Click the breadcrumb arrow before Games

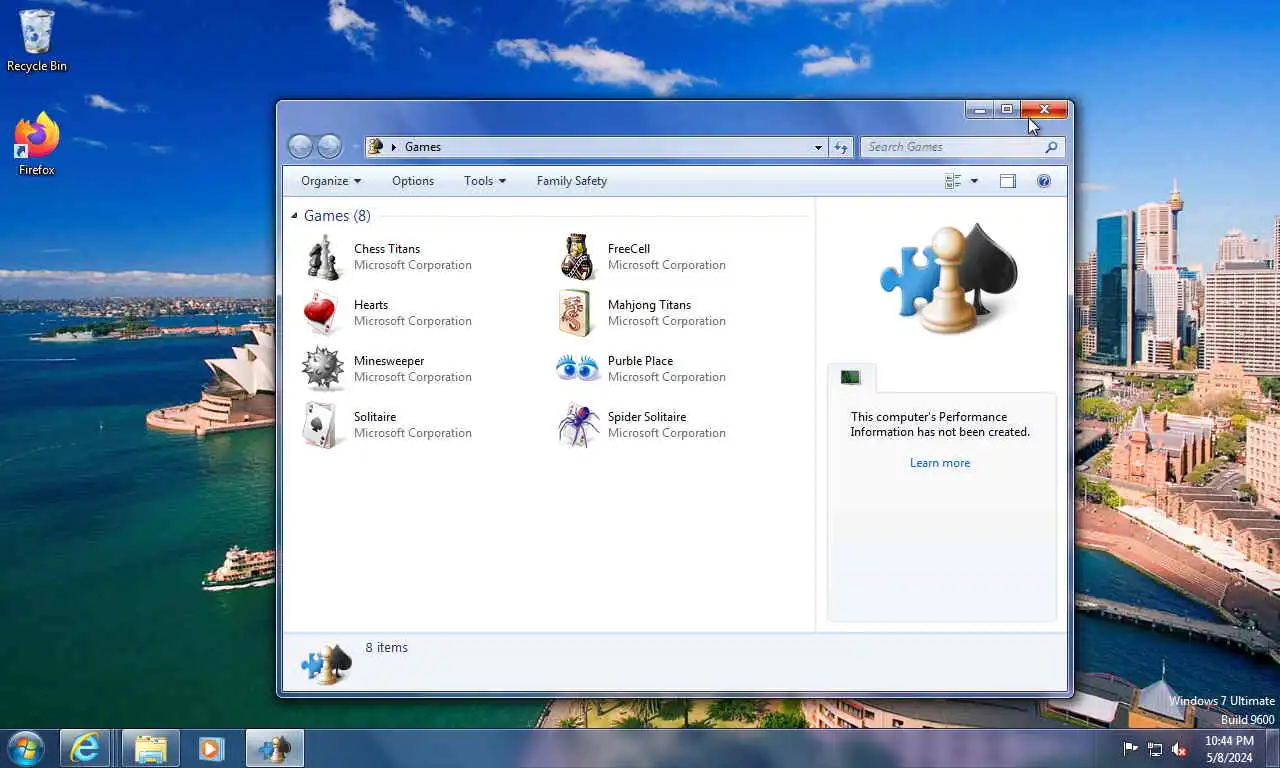(394, 147)
